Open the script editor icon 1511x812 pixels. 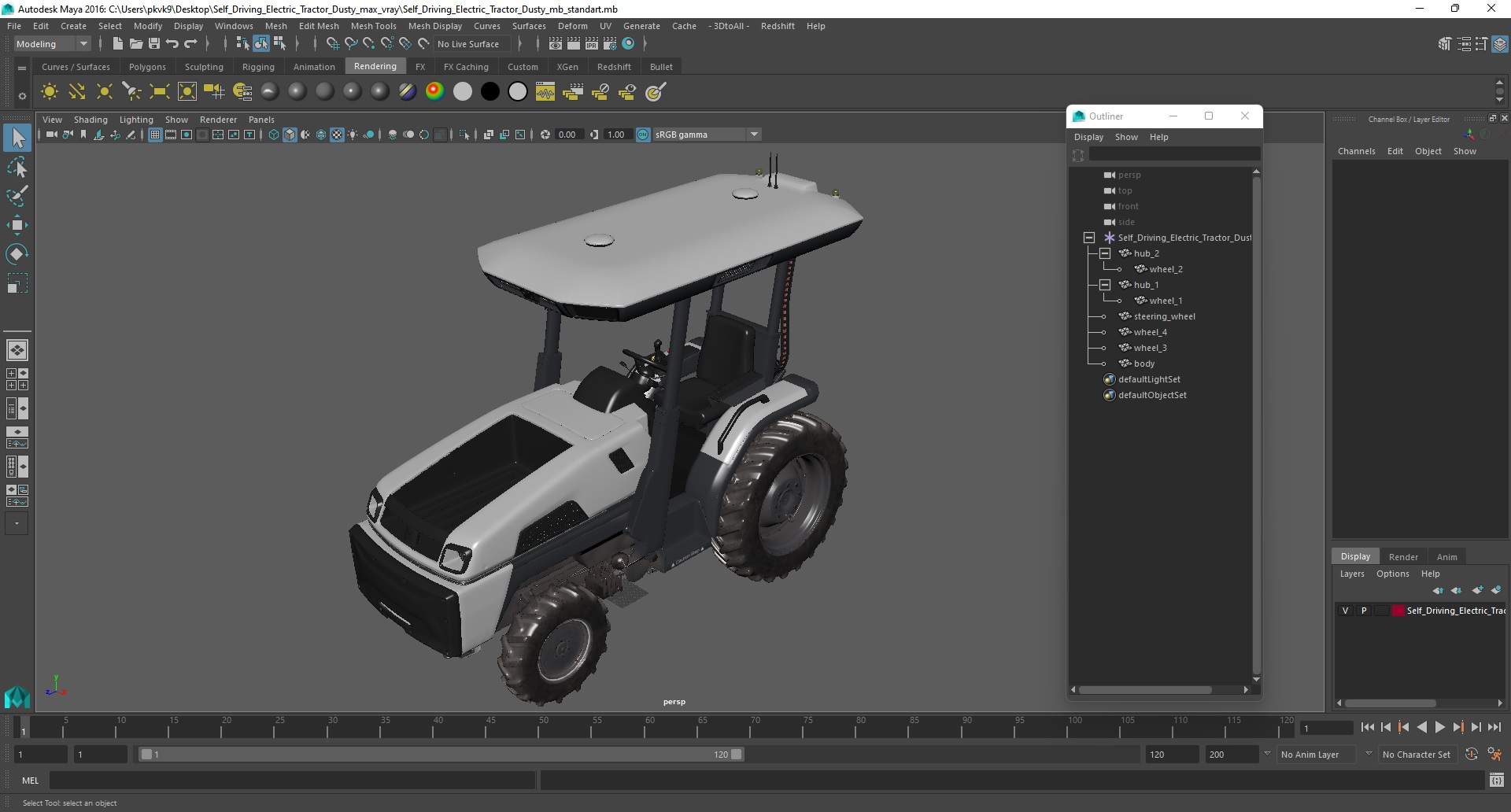pos(1497,780)
